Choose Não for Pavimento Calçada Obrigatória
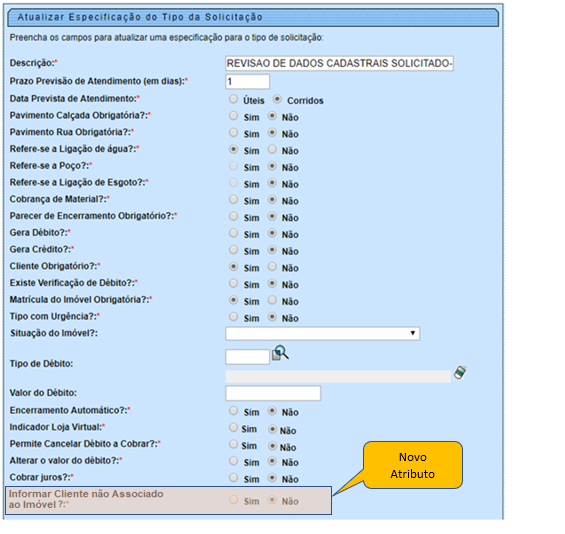Image resolution: width=565 pixels, height=534 pixels. [272, 116]
